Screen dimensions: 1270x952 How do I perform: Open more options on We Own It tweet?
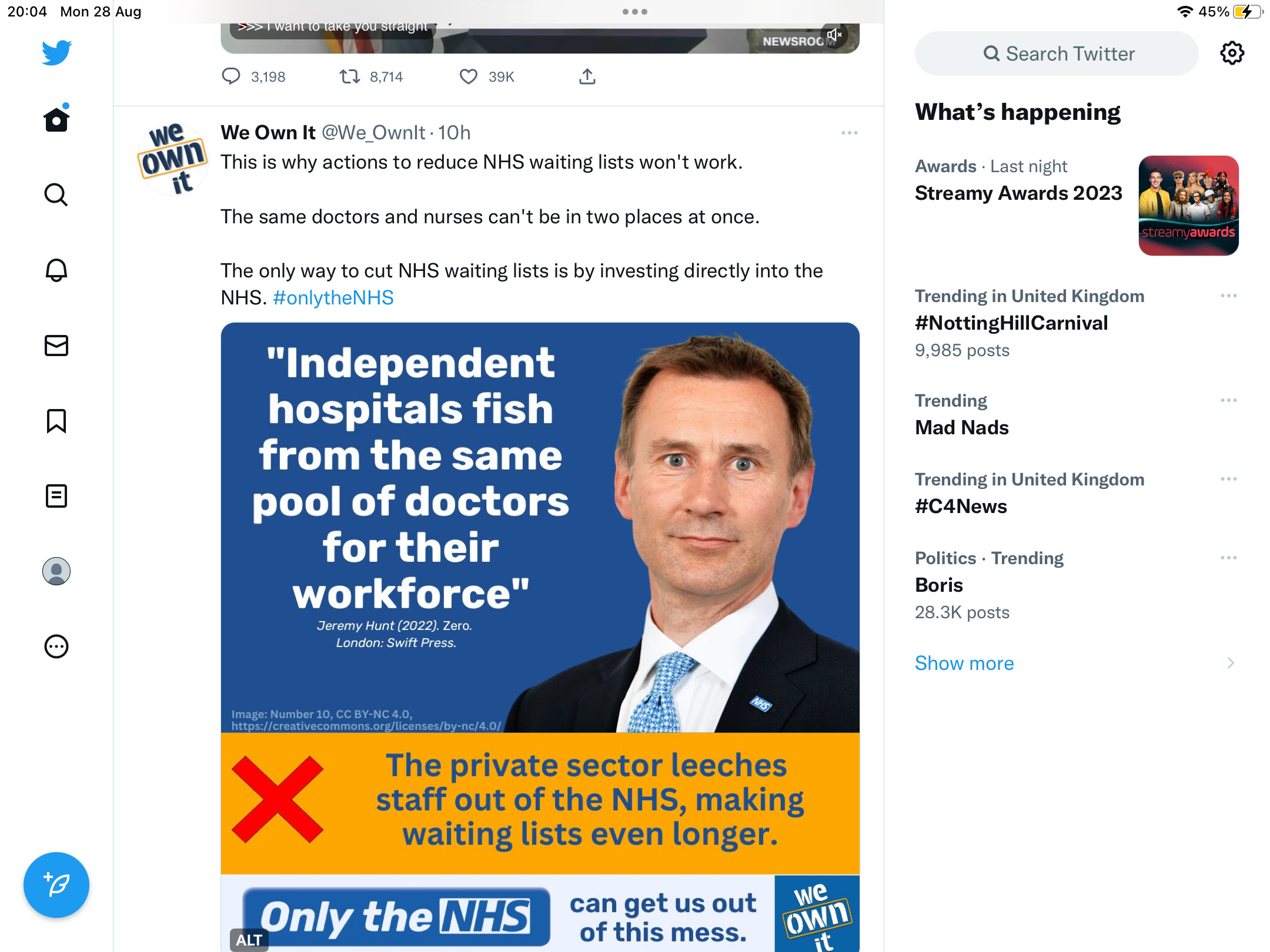(850, 133)
